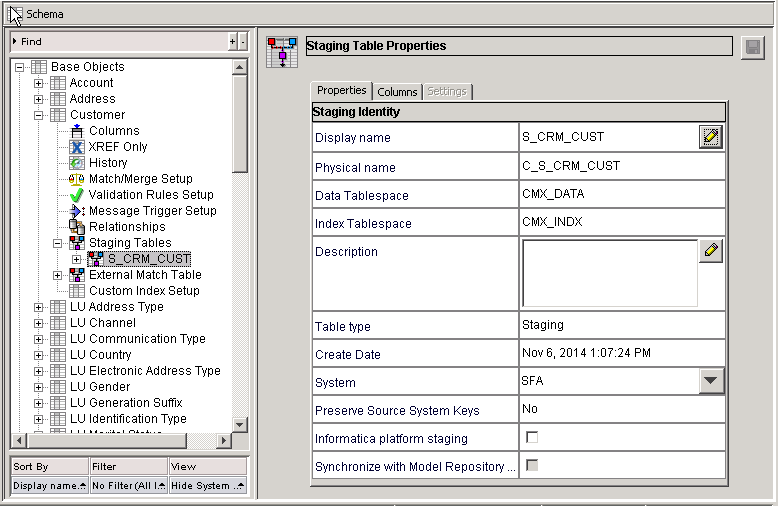
Task: Click the CMX_INDX tablespace value
Action: click(552, 222)
